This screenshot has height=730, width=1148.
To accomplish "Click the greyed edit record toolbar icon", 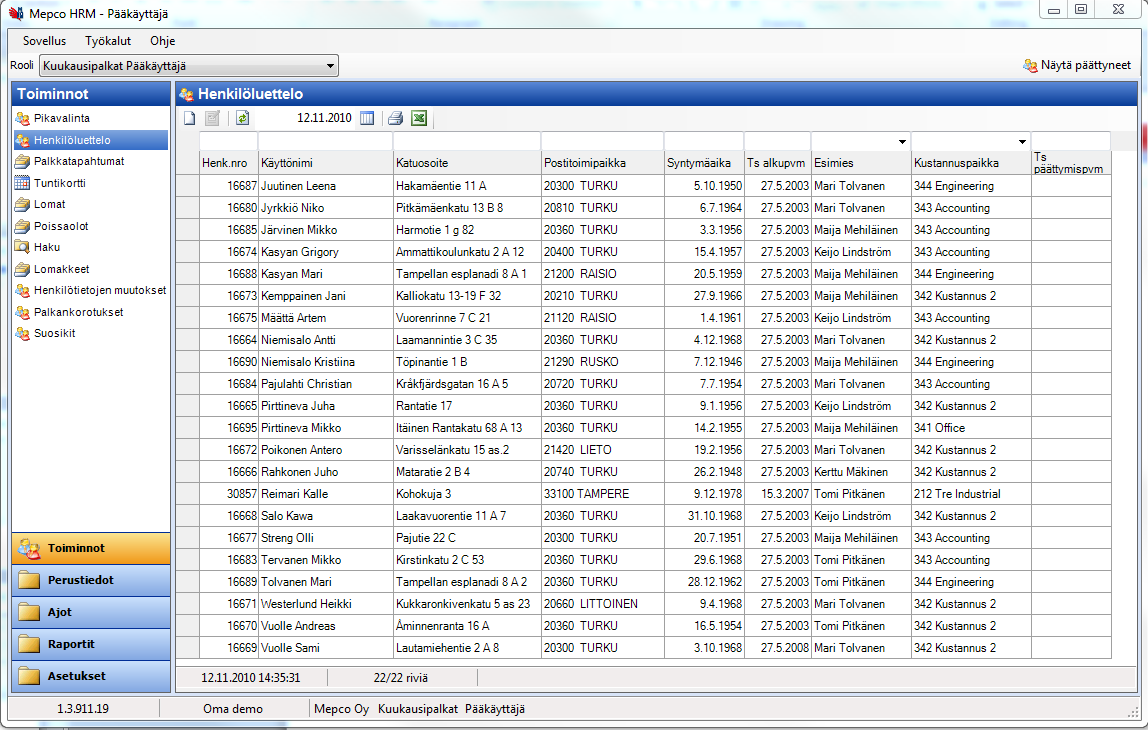I will tap(212, 118).
